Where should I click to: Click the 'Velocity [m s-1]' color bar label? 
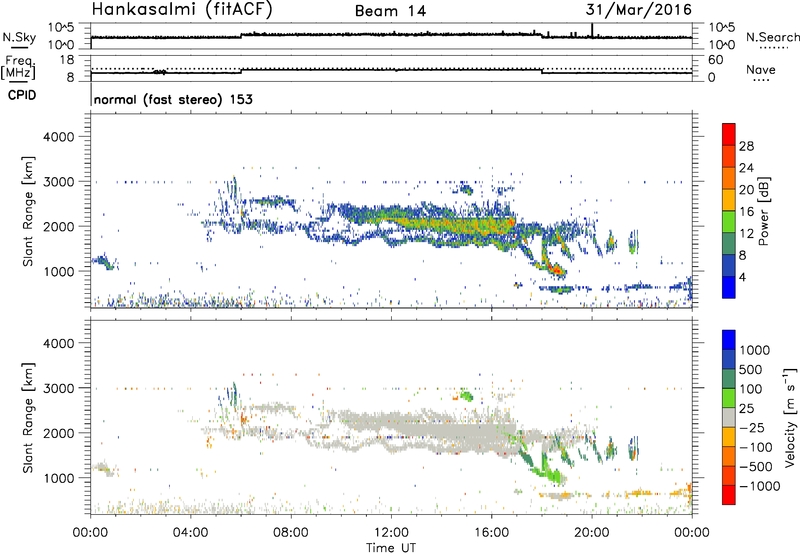(790, 417)
